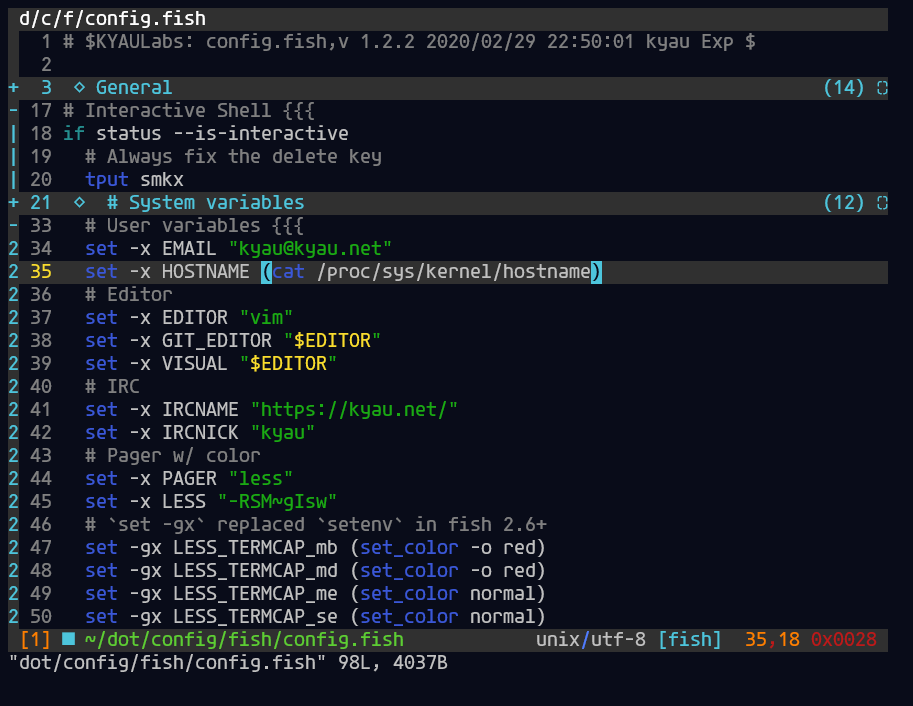Screen dimensions: 913x706
Task: Click the '# System variables' fold title
Action: tap(206, 203)
